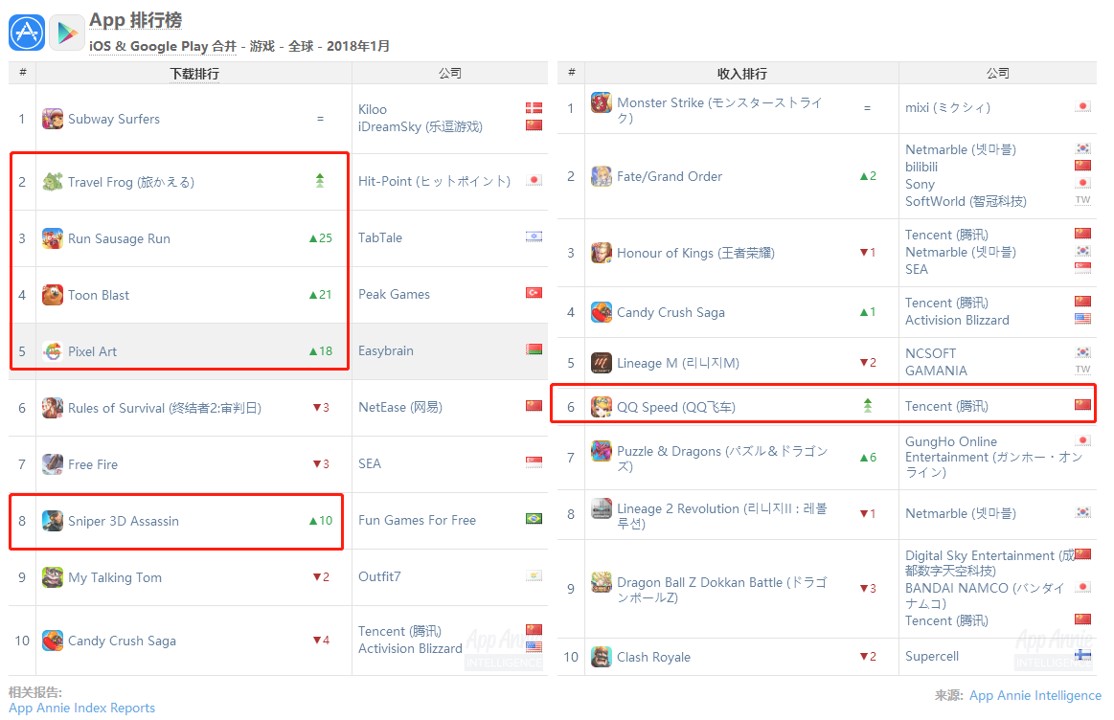1114x720 pixels.
Task: Click the Run Sausage Run icon
Action: 53,238
